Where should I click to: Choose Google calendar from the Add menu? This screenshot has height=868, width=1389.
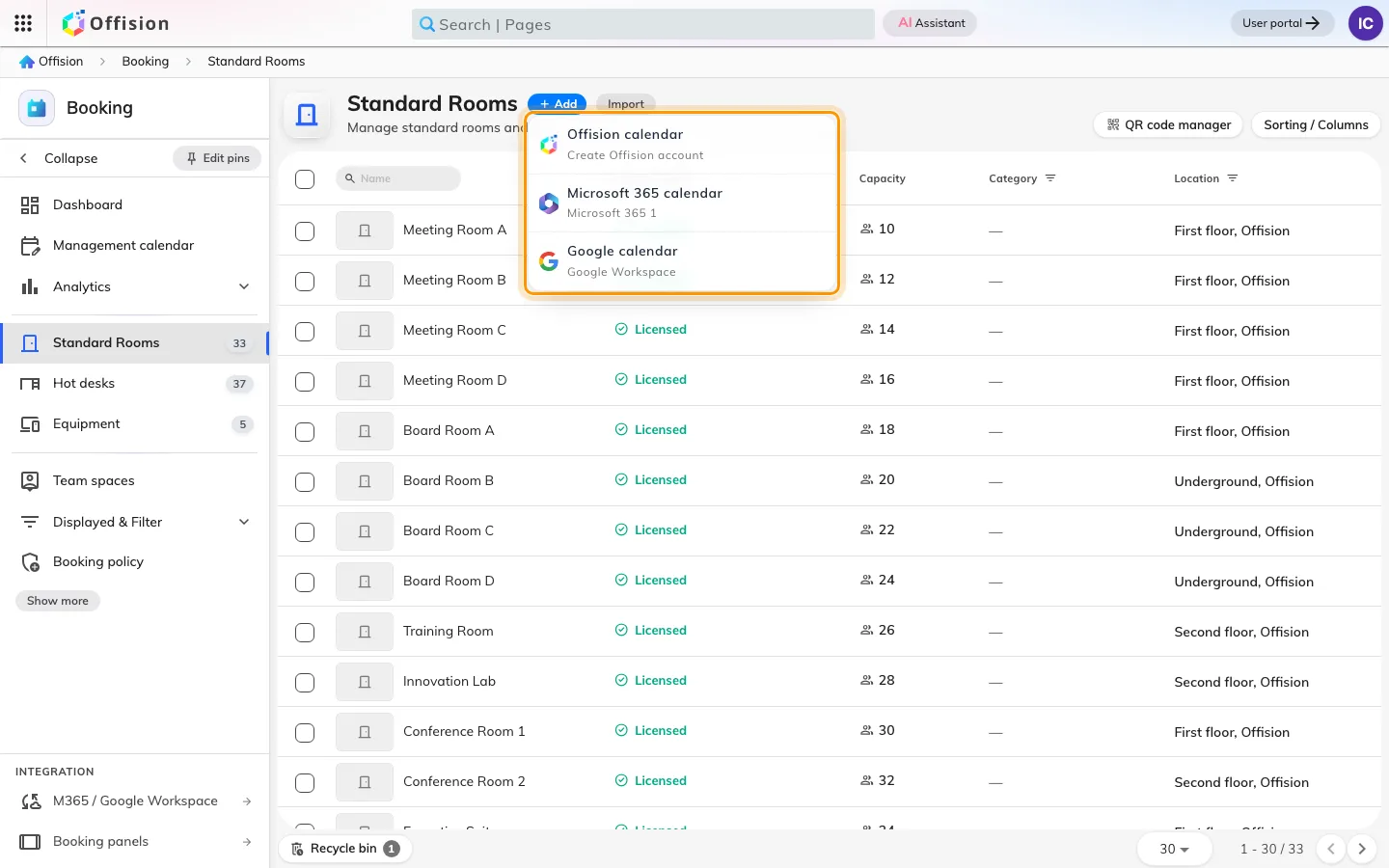point(682,261)
